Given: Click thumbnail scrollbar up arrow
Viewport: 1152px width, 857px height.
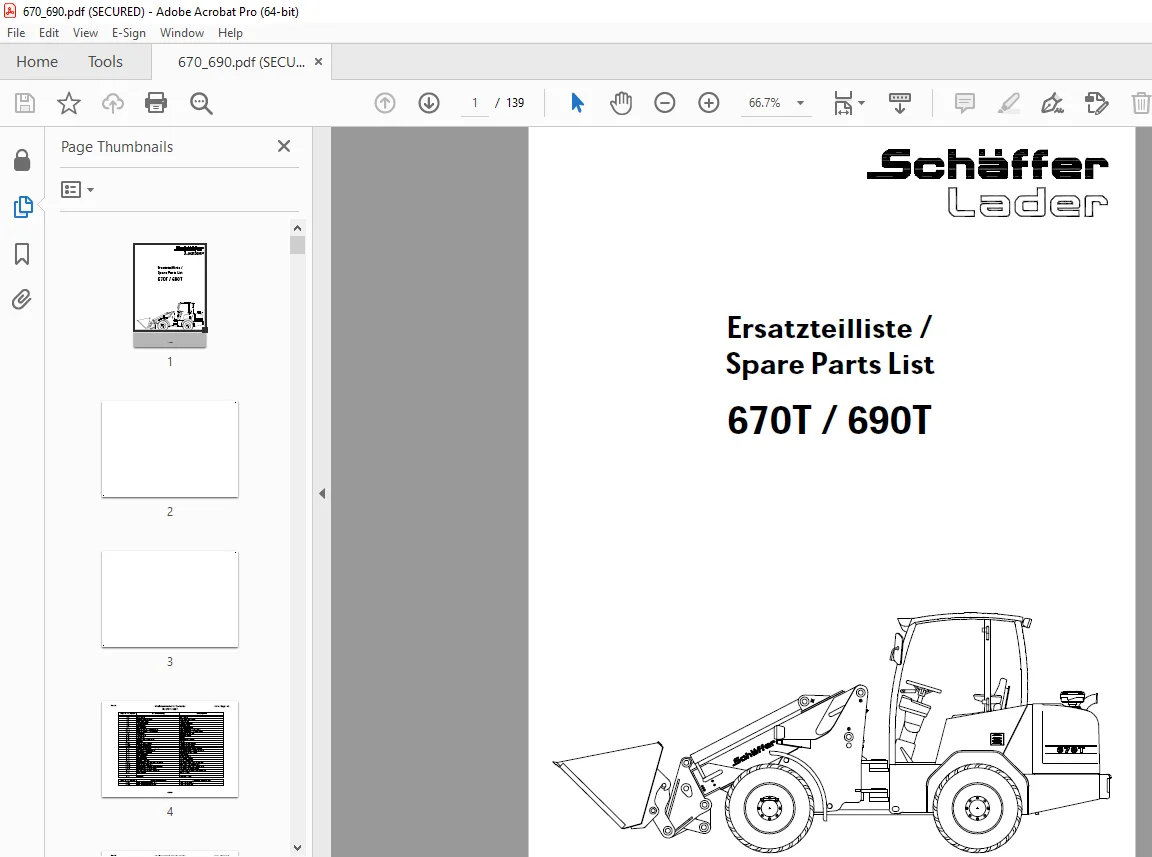Looking at the screenshot, I should pyautogui.click(x=298, y=228).
